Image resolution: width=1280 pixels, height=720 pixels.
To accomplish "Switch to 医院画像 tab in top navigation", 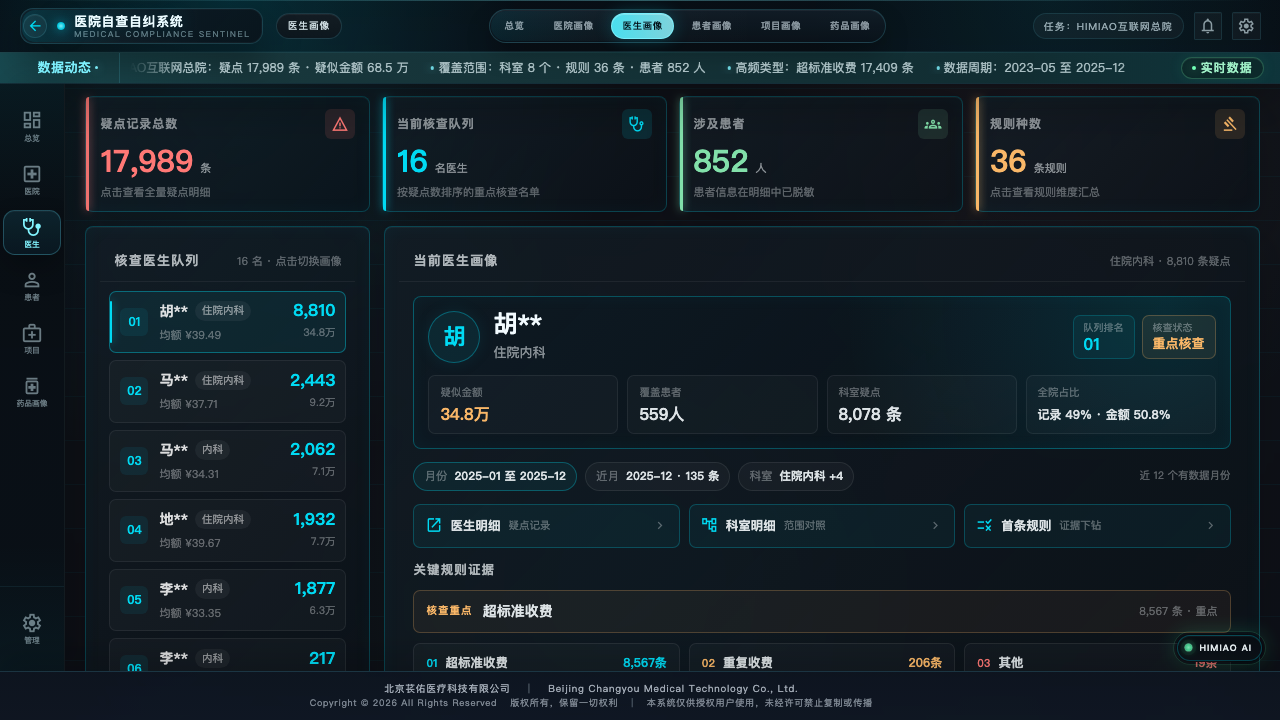I will 573,26.
